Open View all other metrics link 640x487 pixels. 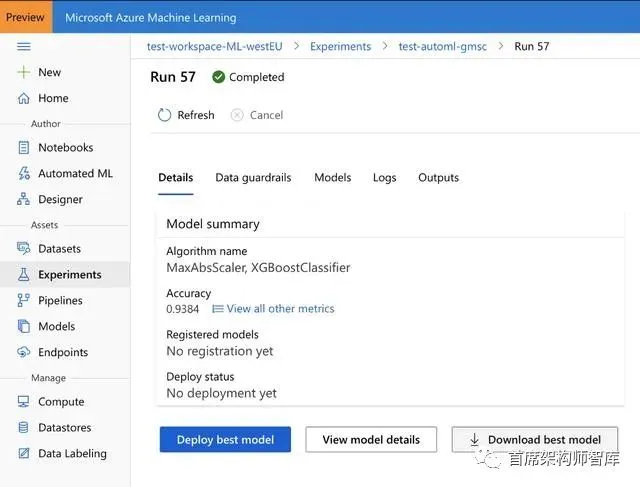(280, 309)
